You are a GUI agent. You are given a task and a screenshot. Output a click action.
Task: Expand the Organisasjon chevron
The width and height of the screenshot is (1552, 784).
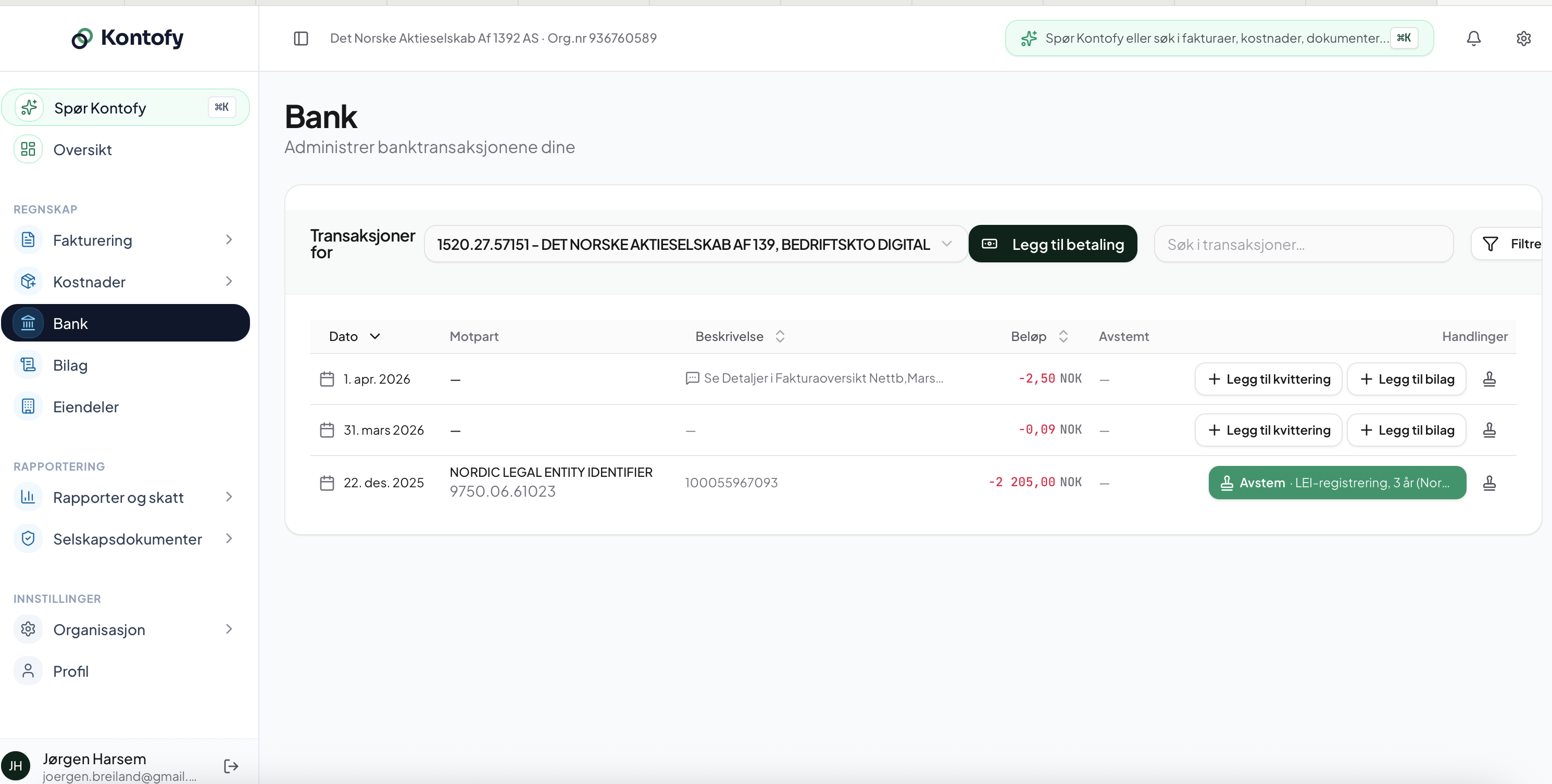tap(229, 629)
